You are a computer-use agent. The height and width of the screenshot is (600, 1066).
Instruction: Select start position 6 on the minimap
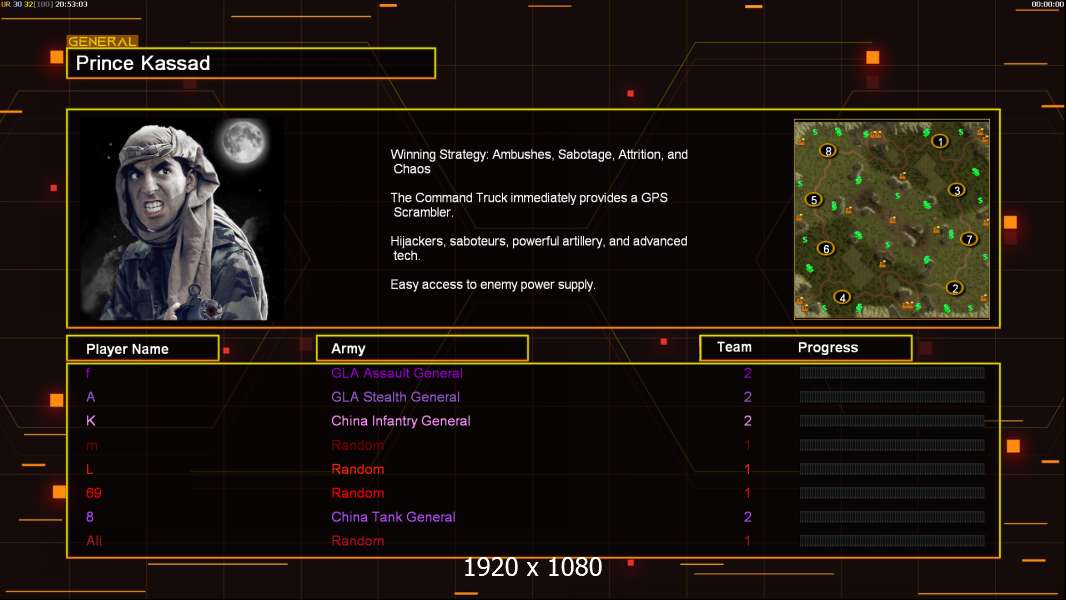[826, 249]
